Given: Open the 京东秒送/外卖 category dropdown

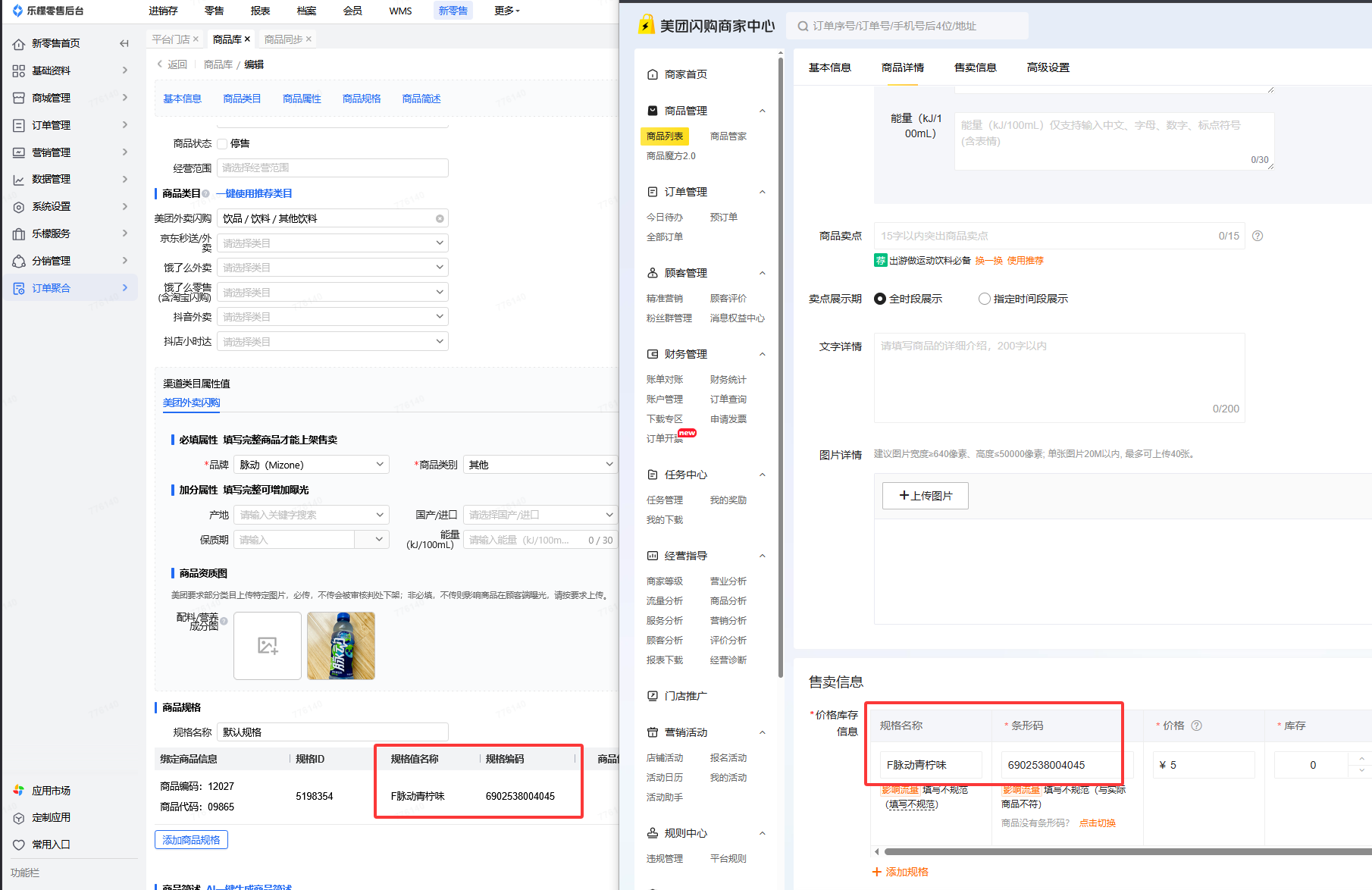Looking at the screenshot, I should point(333,243).
